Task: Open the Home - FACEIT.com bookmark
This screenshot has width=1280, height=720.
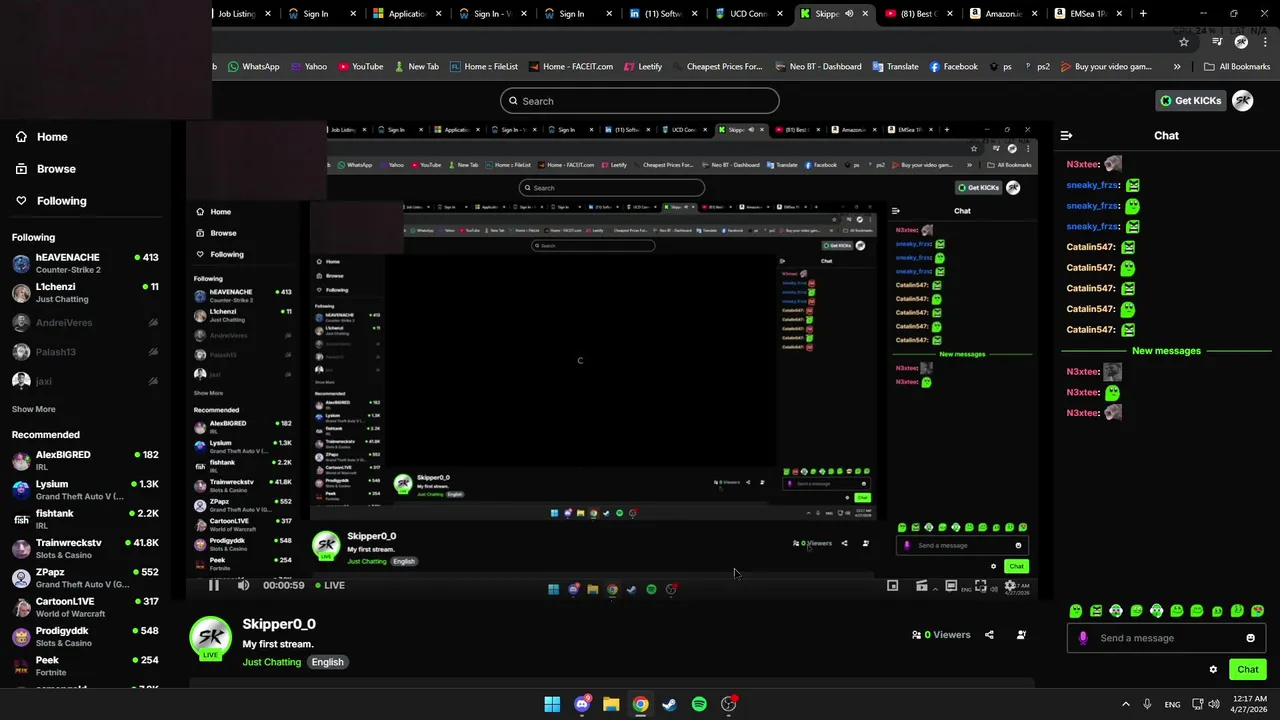Action: click(x=569, y=67)
